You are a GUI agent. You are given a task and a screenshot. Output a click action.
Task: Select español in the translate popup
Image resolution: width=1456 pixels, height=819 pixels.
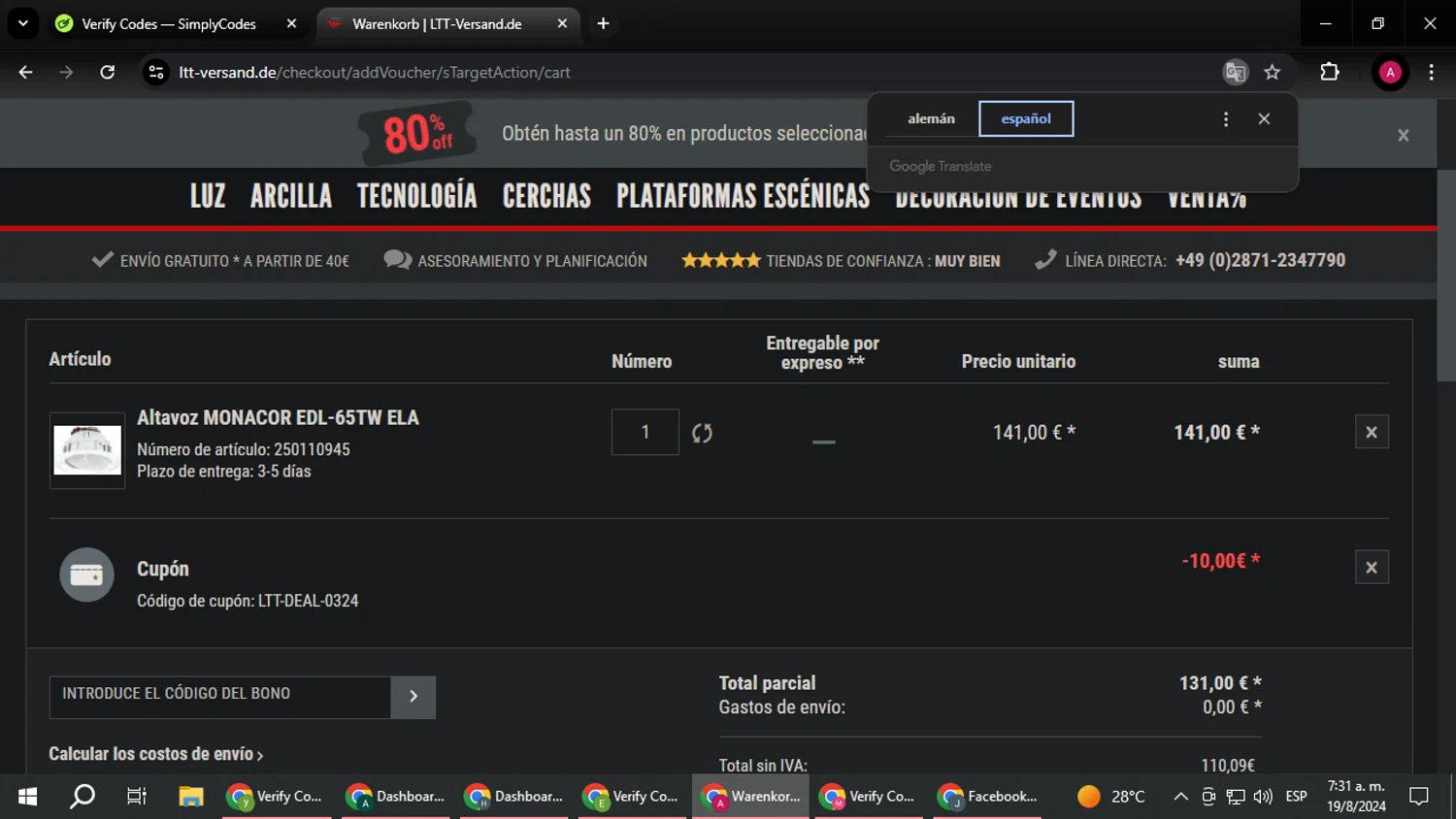(1026, 118)
